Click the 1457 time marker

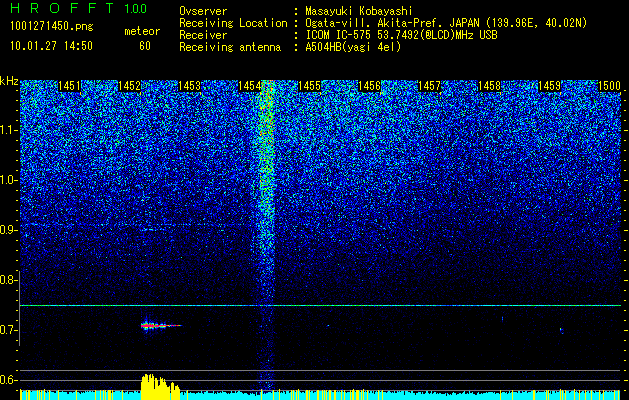(x=429, y=86)
